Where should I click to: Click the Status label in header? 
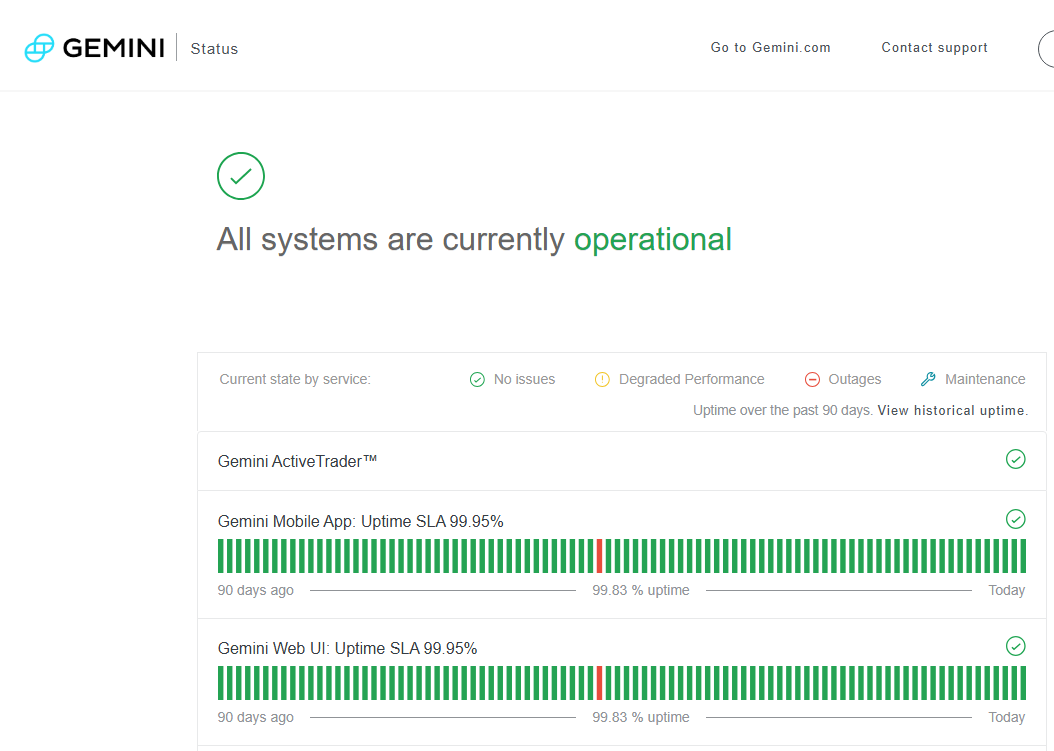pos(214,49)
